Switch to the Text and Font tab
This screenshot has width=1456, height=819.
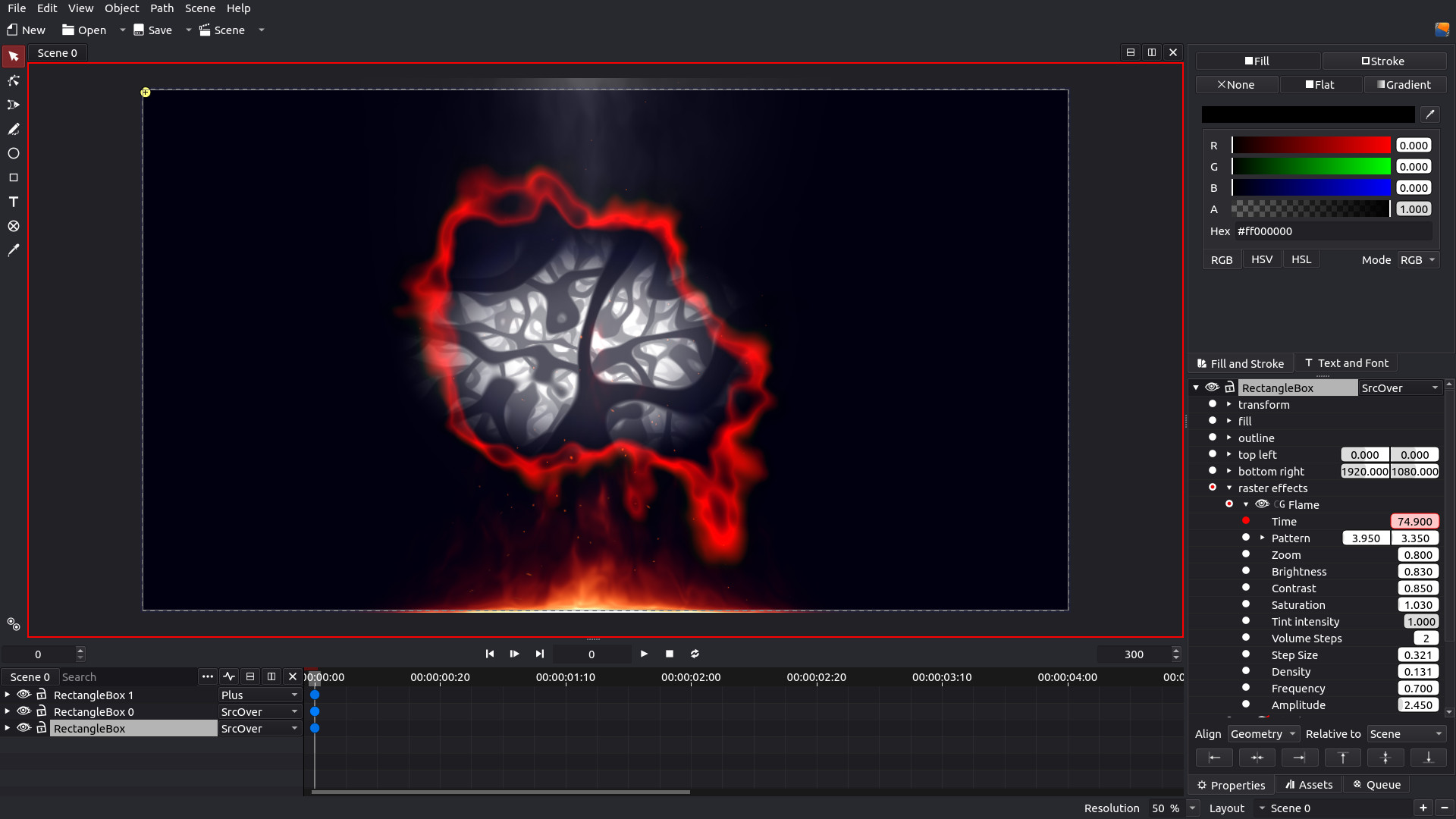coord(1346,363)
